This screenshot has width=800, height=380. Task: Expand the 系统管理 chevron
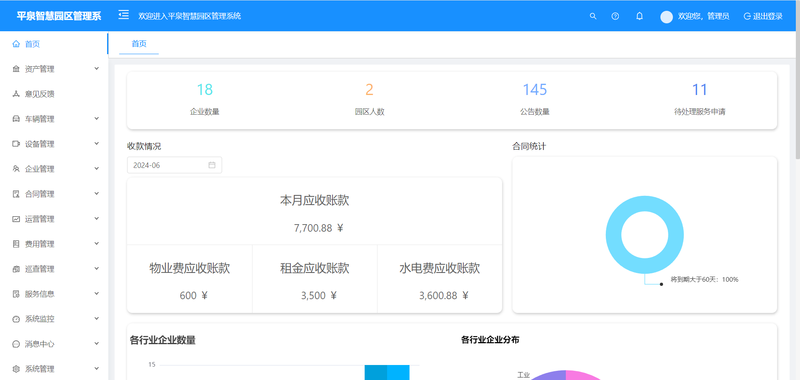(x=97, y=368)
